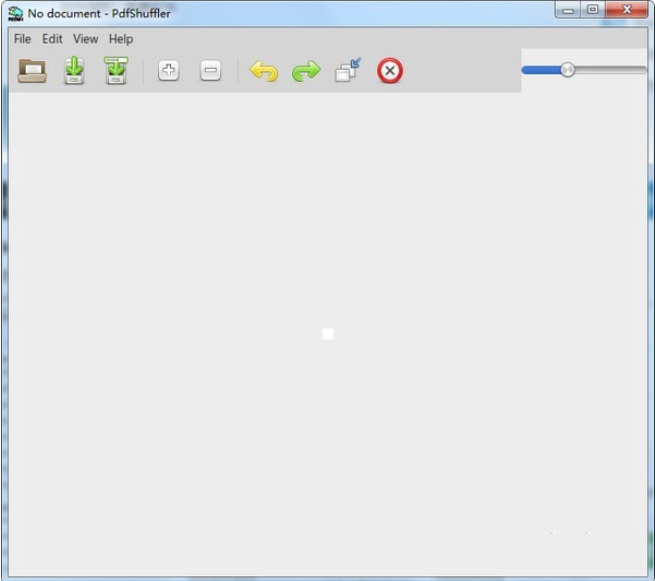Click the zoom slider handle
Screen dimensions: 655x581
coord(567,69)
